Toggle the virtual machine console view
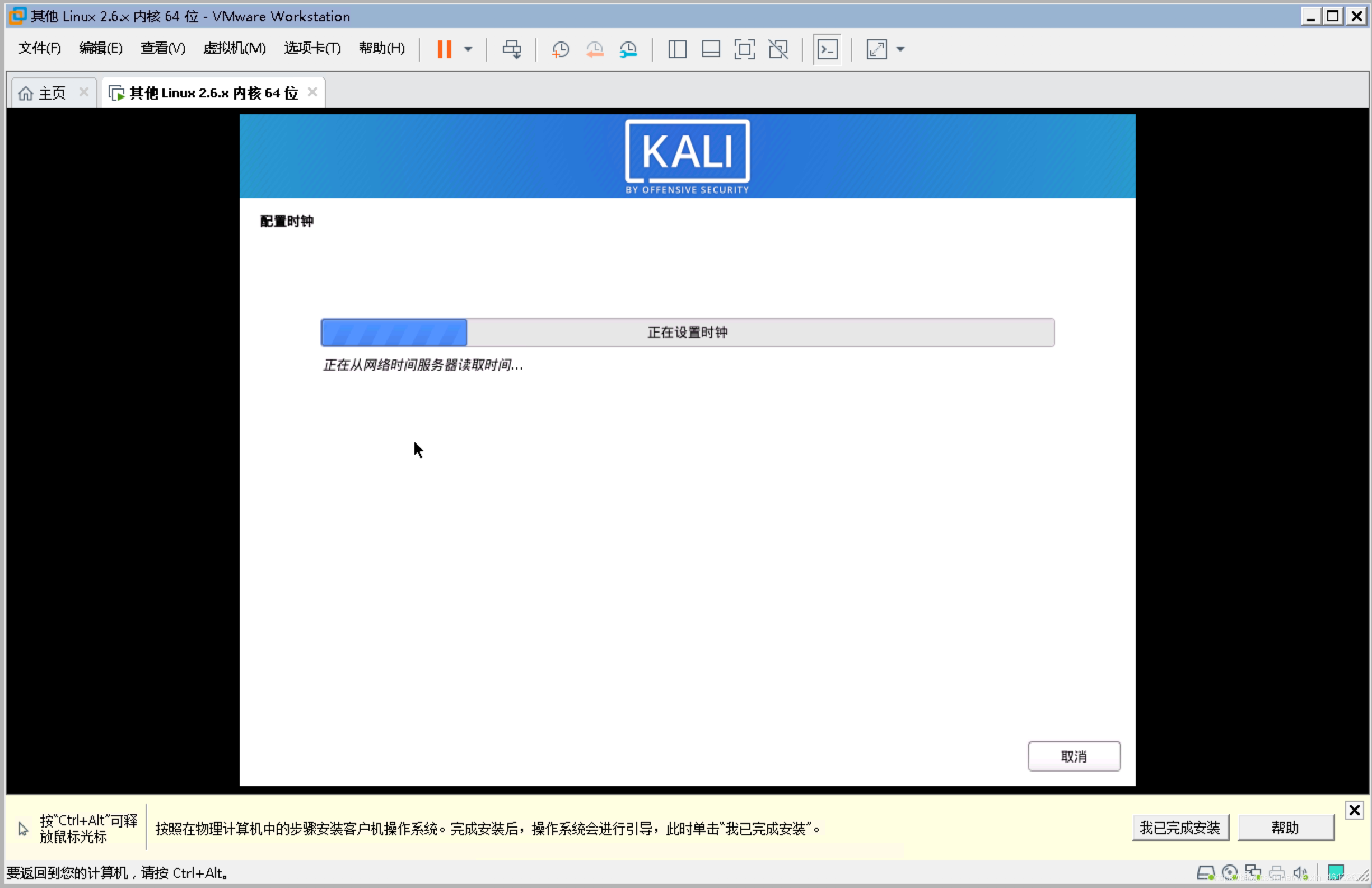1372x888 pixels. click(x=827, y=50)
